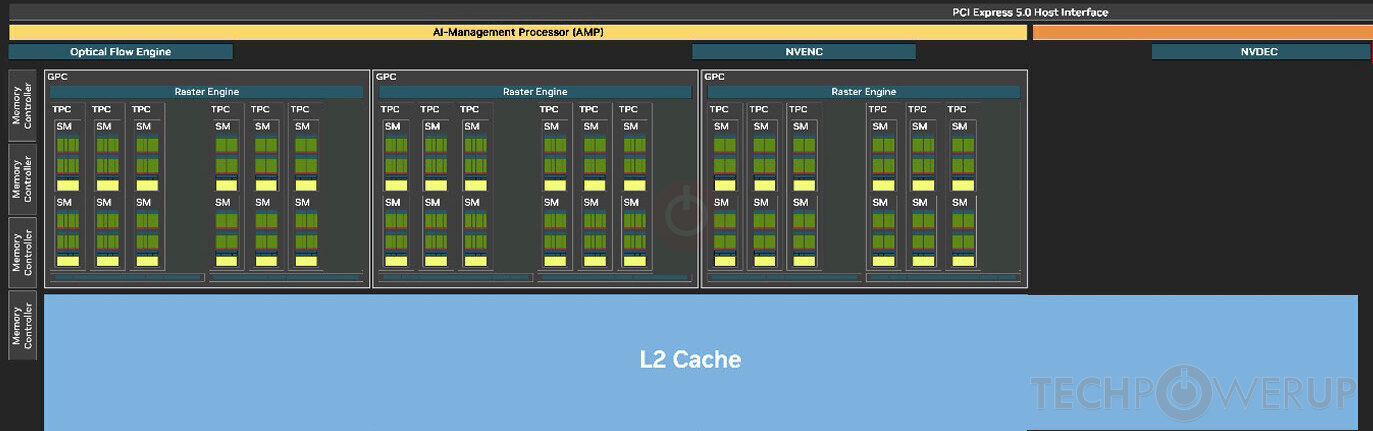The image size is (1373, 431).
Task: Click the last TPC label in rightmost GPC
Action: pos(957,109)
